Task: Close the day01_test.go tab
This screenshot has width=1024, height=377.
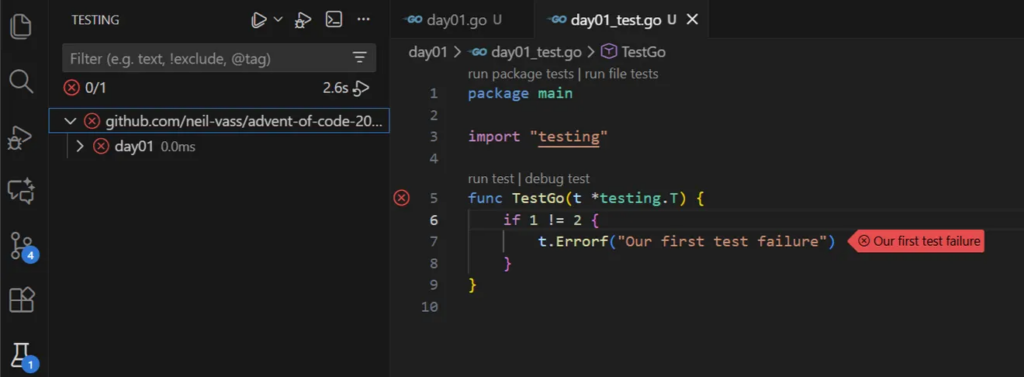Action: [692, 20]
